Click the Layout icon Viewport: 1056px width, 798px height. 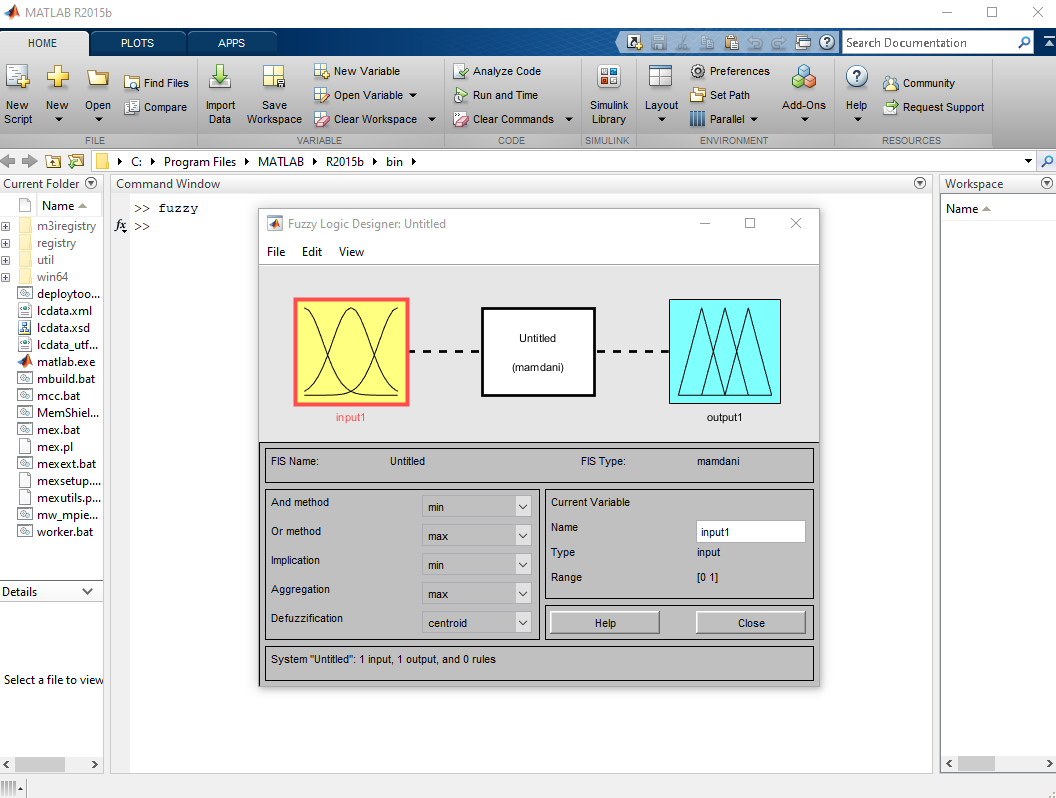point(660,77)
